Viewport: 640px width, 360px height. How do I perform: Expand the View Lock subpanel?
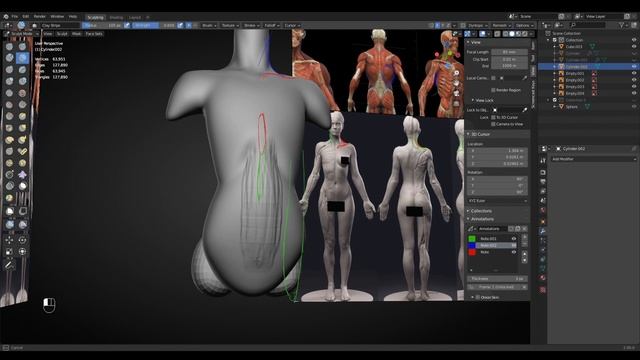[x=484, y=100]
